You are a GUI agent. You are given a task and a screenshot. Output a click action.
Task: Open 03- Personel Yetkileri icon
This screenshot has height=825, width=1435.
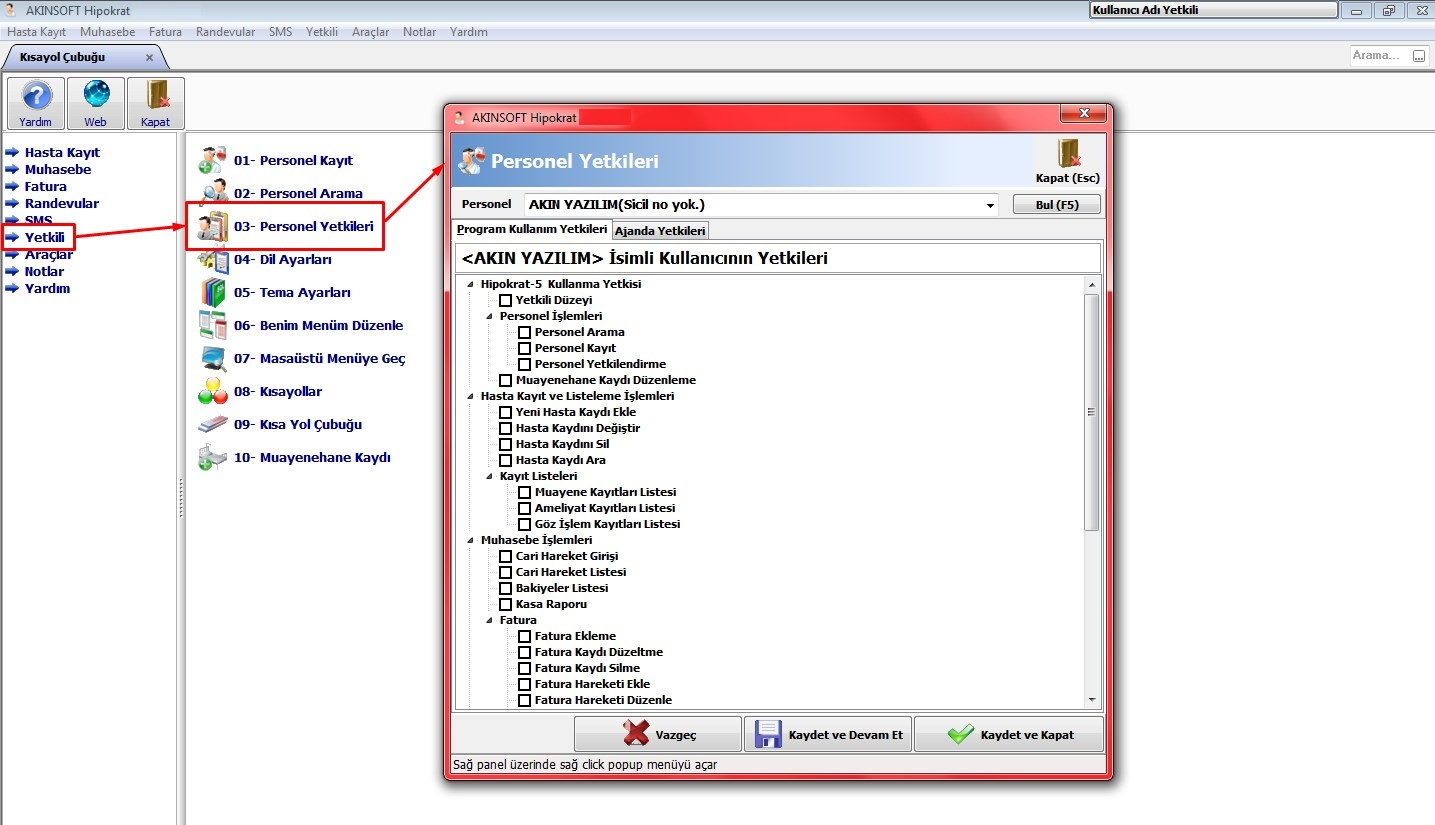(x=213, y=226)
